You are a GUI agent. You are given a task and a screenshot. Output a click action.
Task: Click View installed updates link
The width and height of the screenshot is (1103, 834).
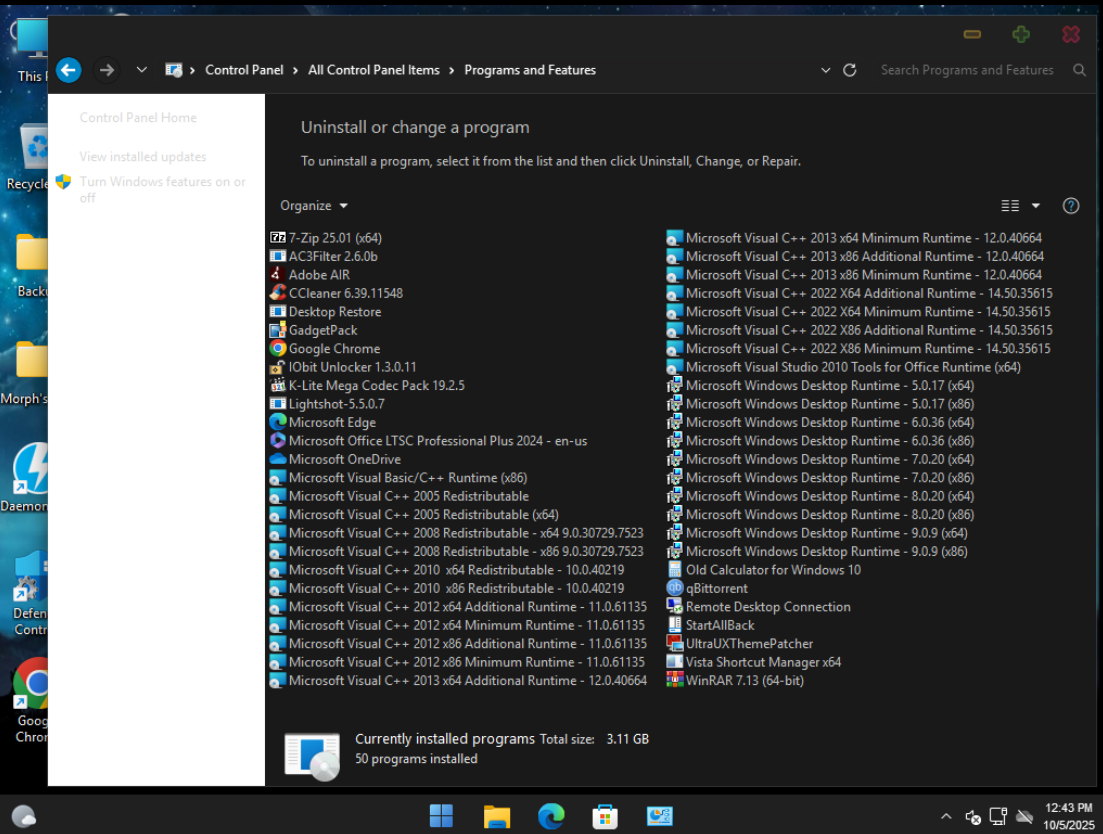click(143, 157)
